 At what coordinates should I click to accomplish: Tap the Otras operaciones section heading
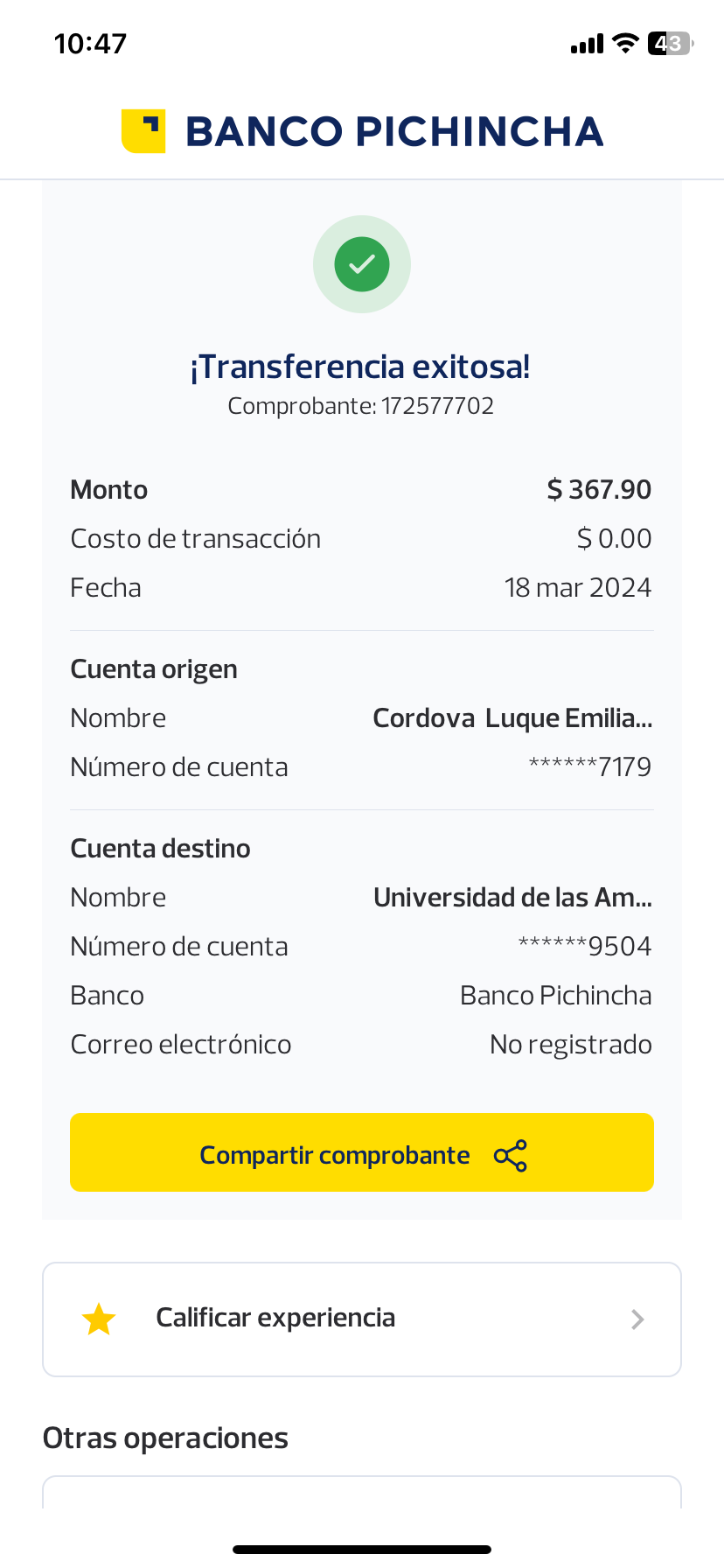(165, 1438)
